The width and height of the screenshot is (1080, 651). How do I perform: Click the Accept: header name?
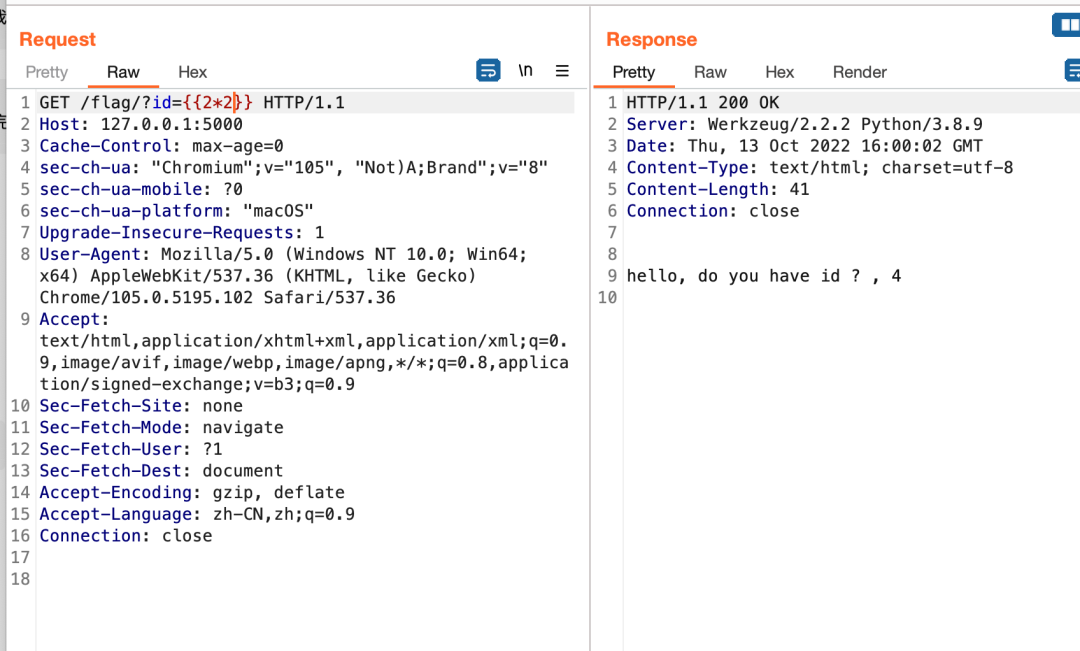pyautogui.click(x=74, y=319)
